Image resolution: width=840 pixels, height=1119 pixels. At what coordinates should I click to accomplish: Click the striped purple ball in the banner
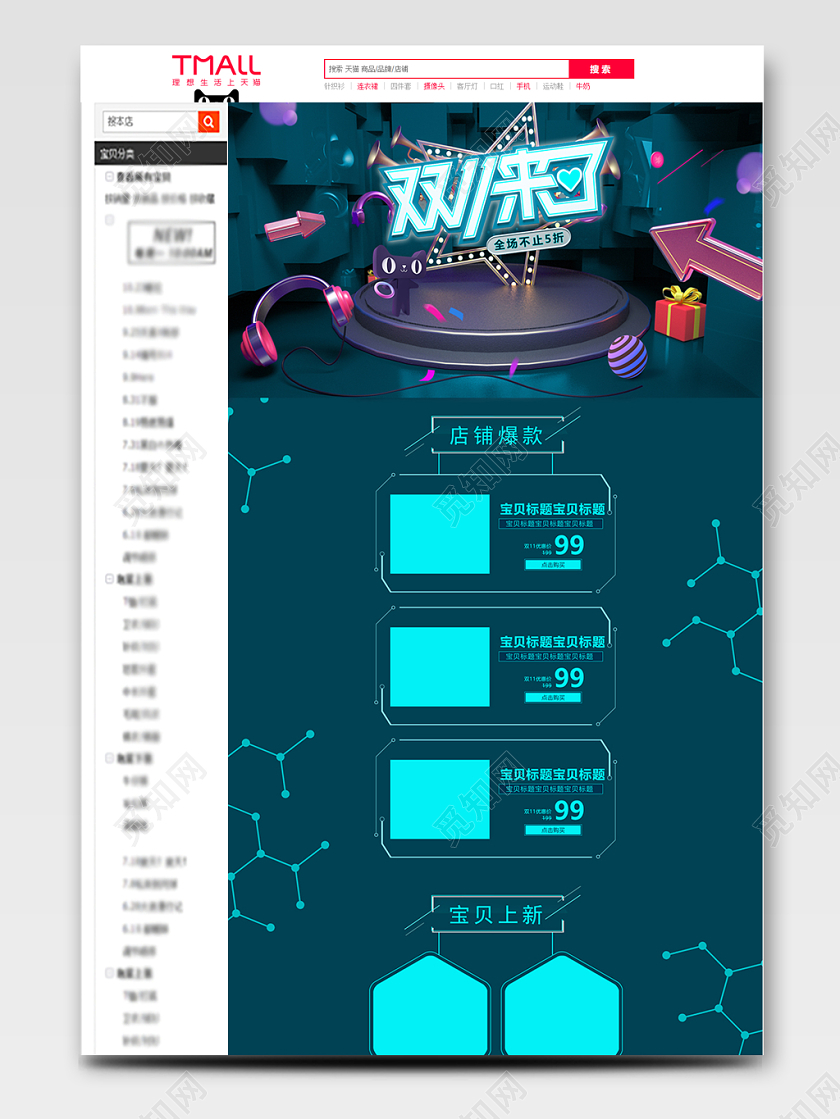tap(627, 356)
